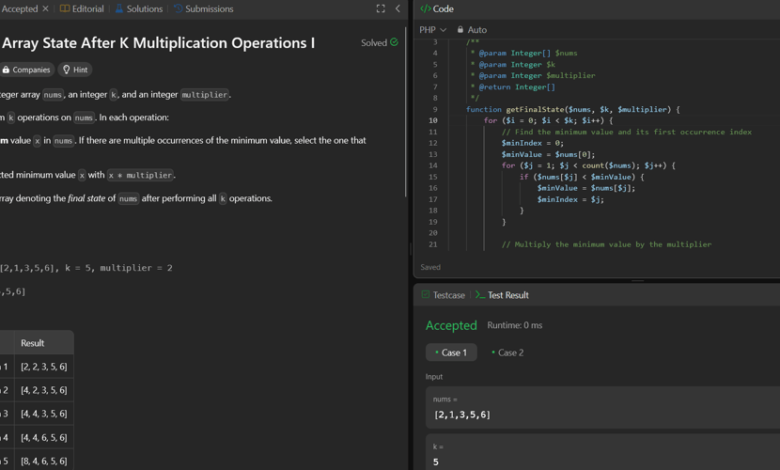The width and height of the screenshot is (780, 470).
Task: Click the table cell [4, 4, 3, 5, 6]
Action: [44, 414]
